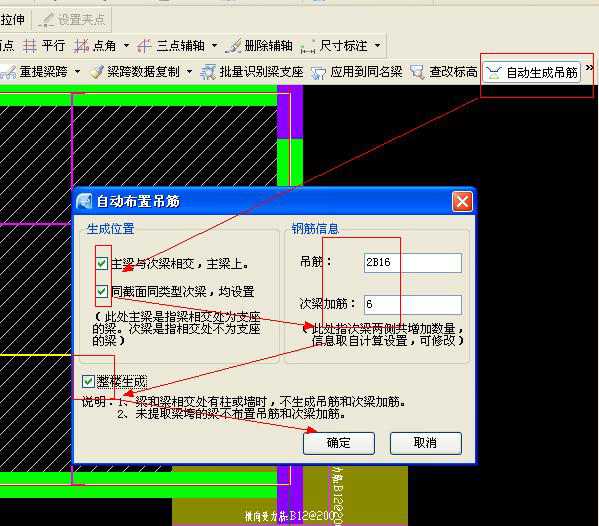Uncheck 主梁与次梁相交，主梁上 checkbox
The height and width of the screenshot is (526, 599).
[x=102, y=263]
